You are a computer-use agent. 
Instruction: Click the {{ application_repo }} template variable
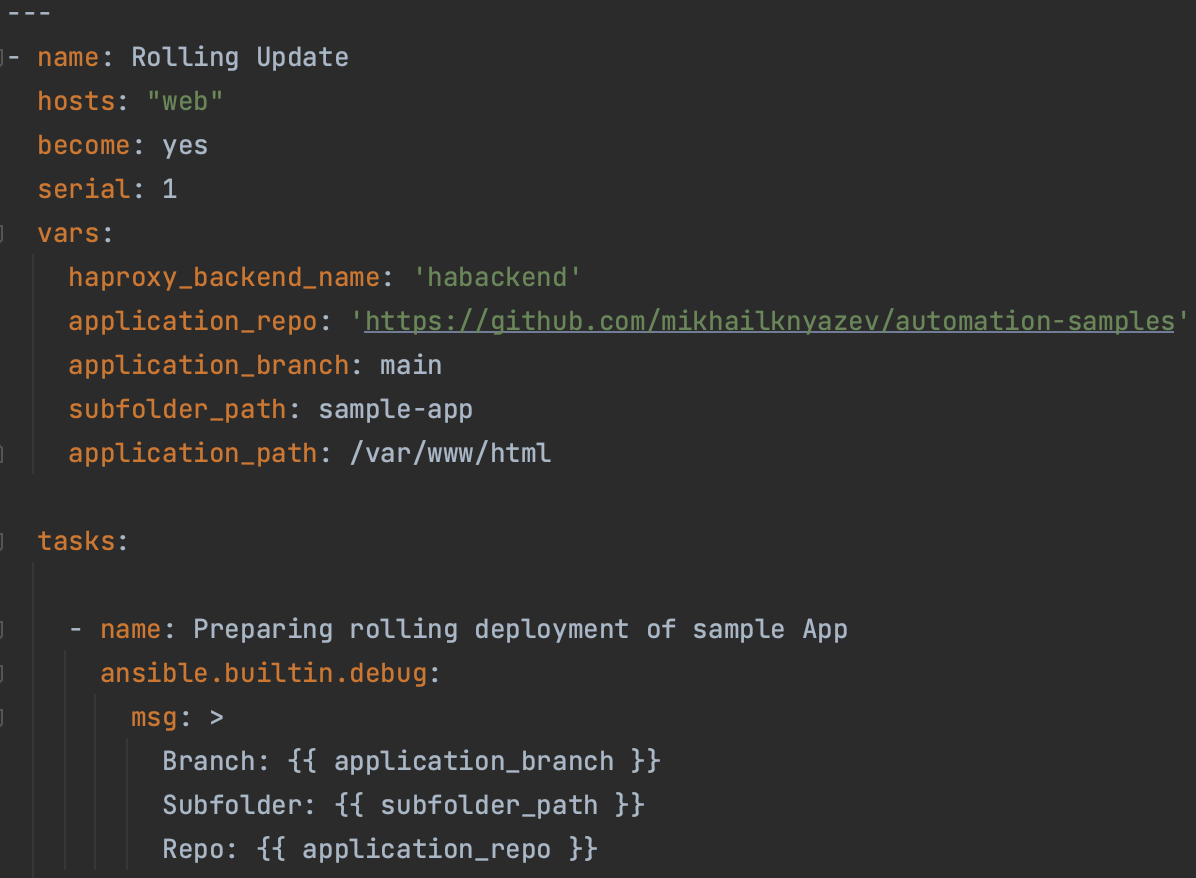pyautogui.click(x=427, y=849)
